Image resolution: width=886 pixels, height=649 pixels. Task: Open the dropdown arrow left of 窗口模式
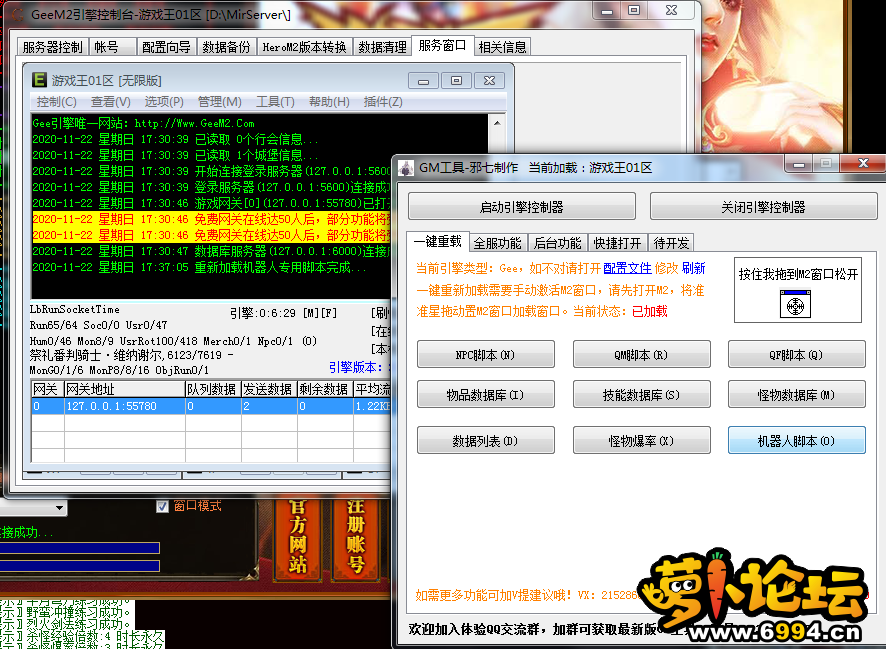point(59,508)
